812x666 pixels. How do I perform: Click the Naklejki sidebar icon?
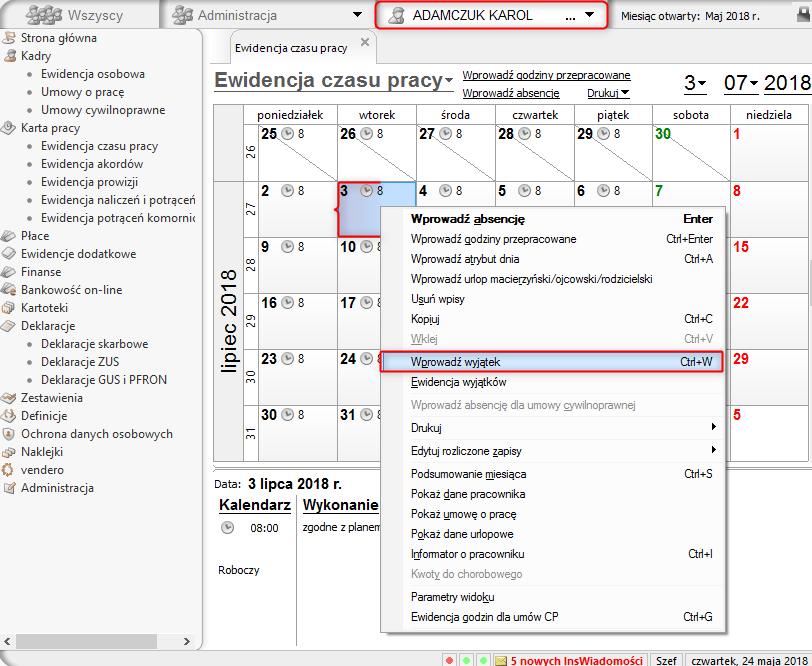point(8,452)
